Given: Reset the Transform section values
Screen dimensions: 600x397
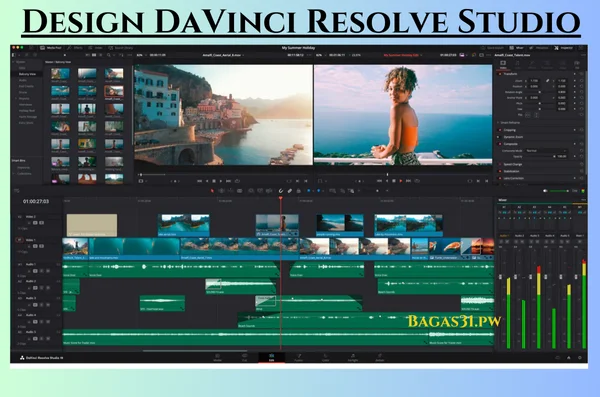Looking at the screenshot, I should 582,74.
